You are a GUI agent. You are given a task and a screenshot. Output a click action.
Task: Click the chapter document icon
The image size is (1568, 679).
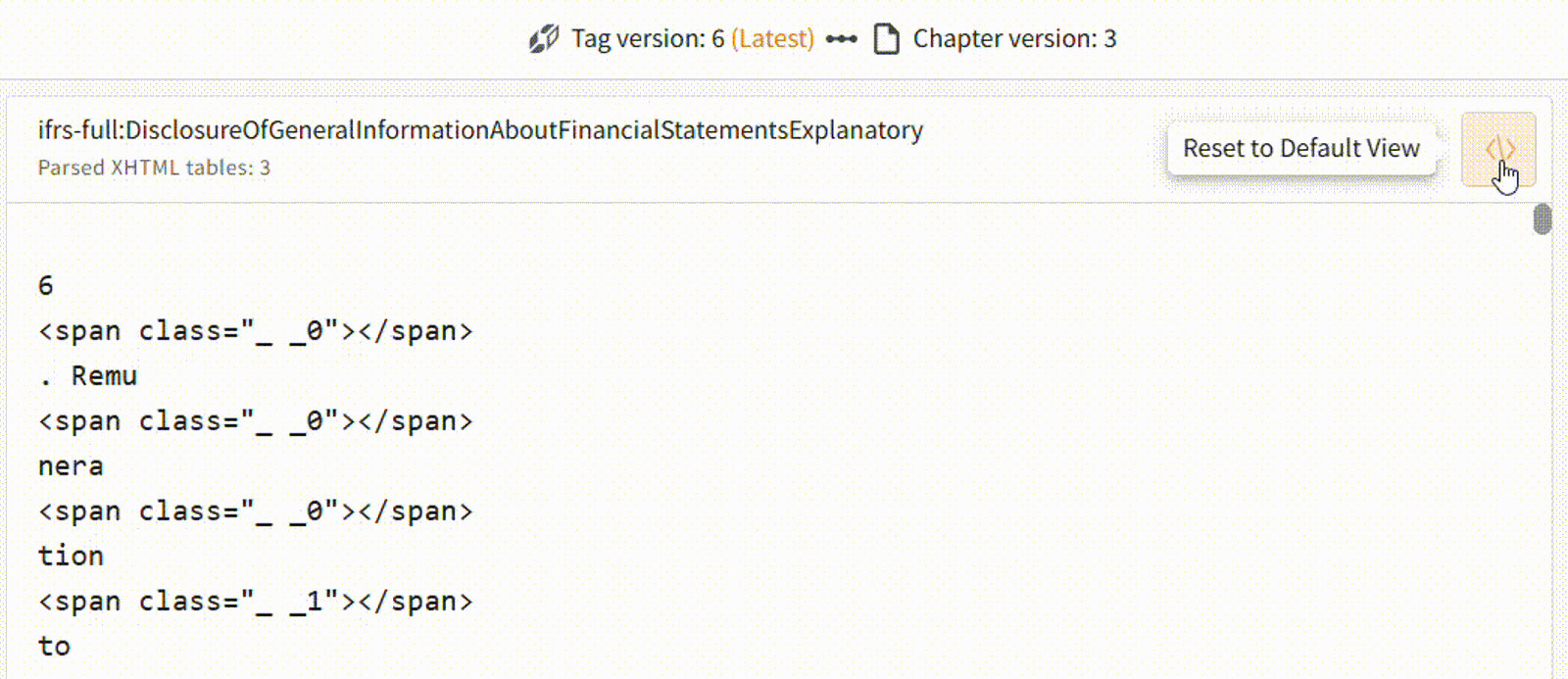[x=886, y=39]
